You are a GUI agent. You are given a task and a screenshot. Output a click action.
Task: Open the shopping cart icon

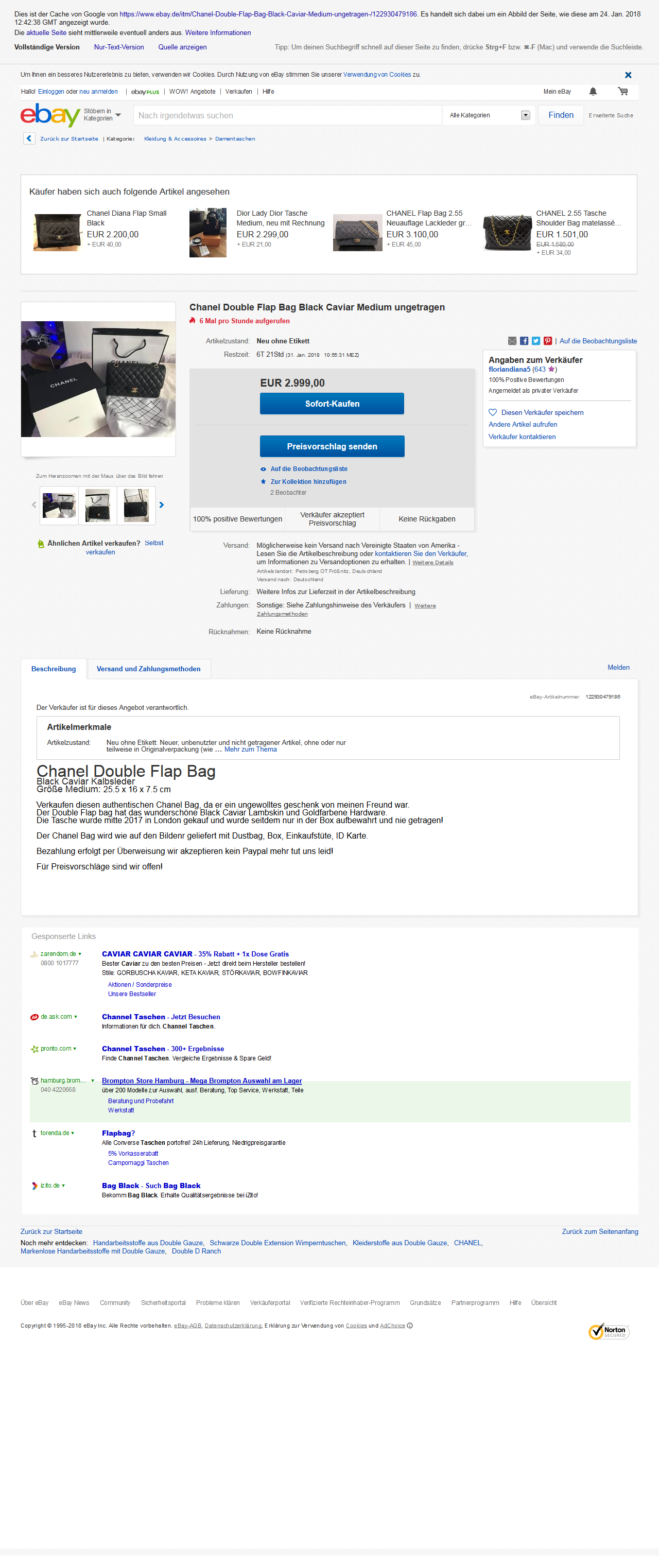[622, 91]
